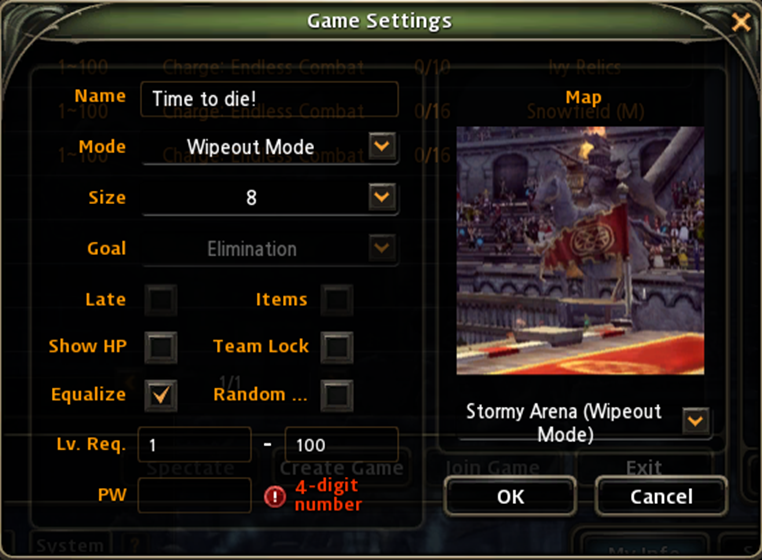Click the Stormy Arena map preview thumbnail
Screen dimensions: 762x560
580,250
